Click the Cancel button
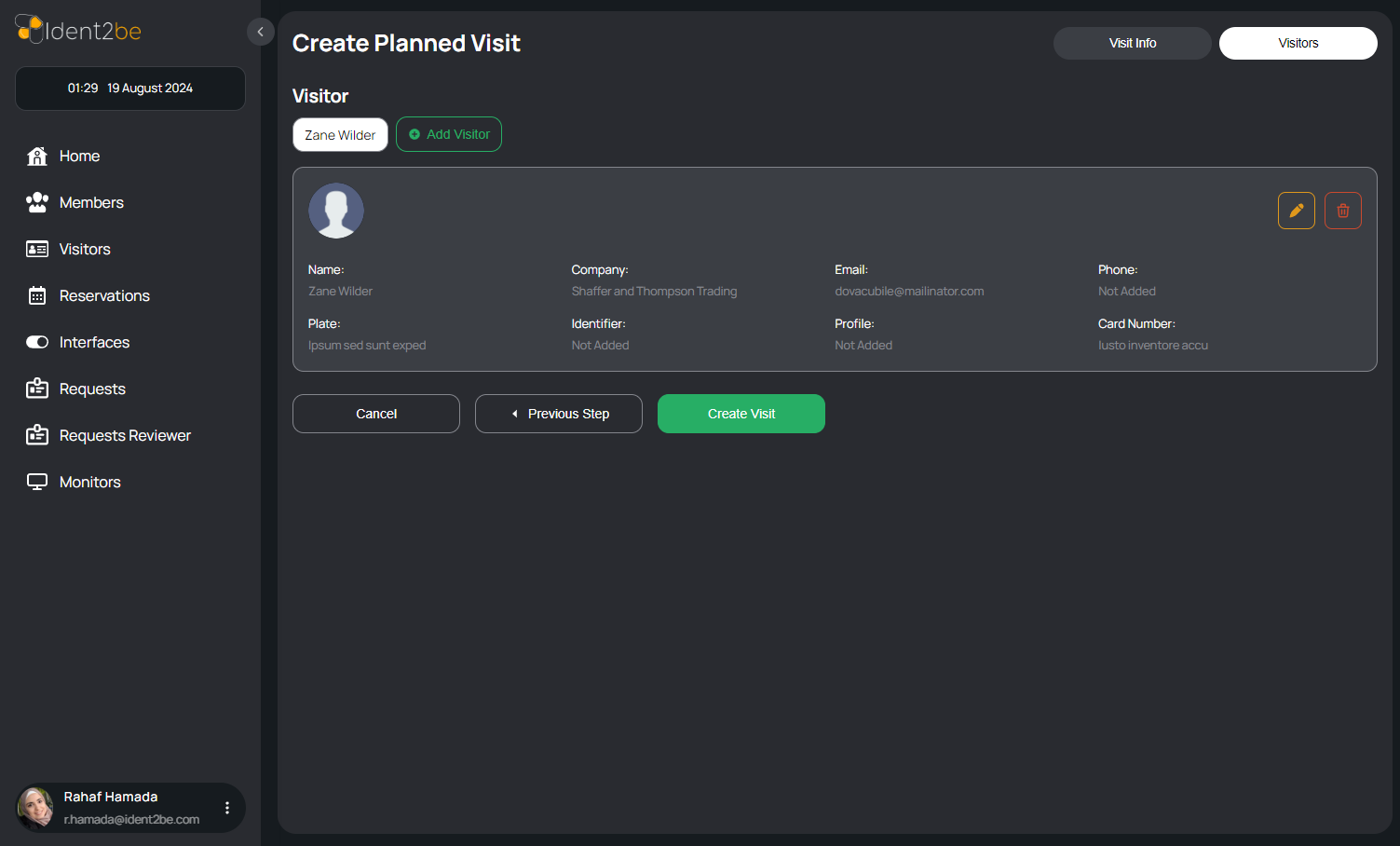The image size is (1400, 846). 376,414
